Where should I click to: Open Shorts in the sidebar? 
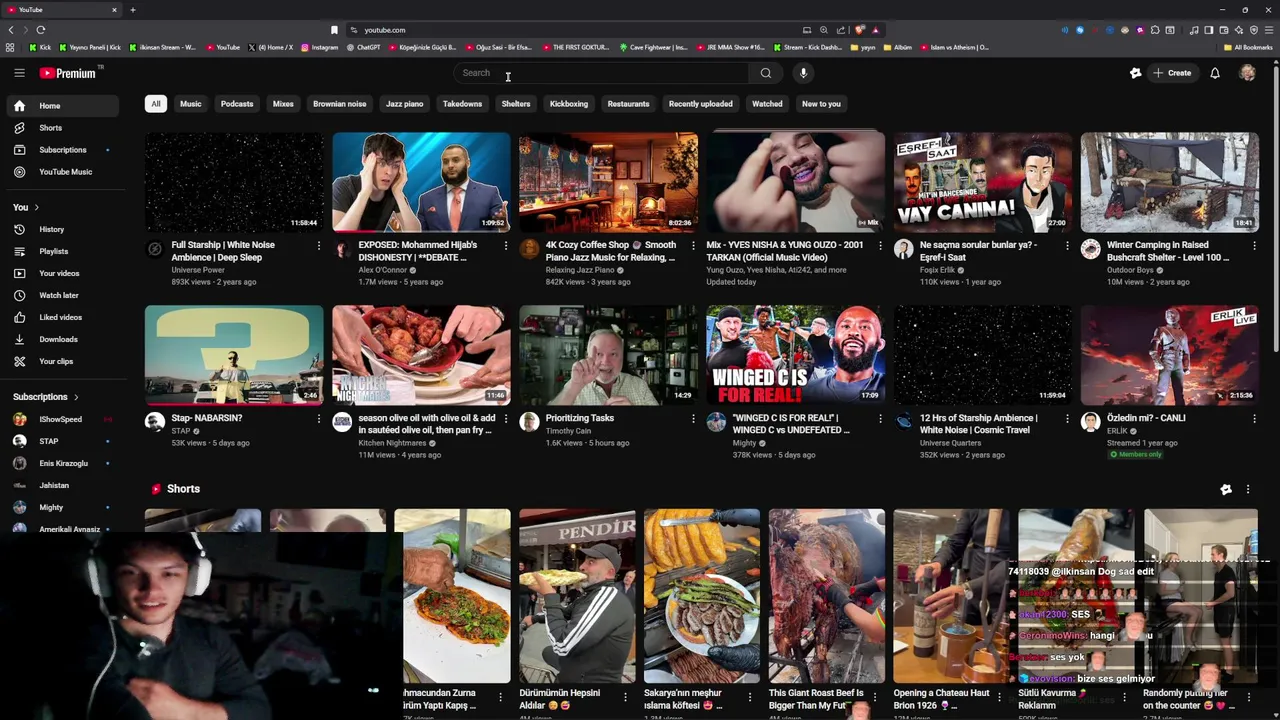point(62,128)
